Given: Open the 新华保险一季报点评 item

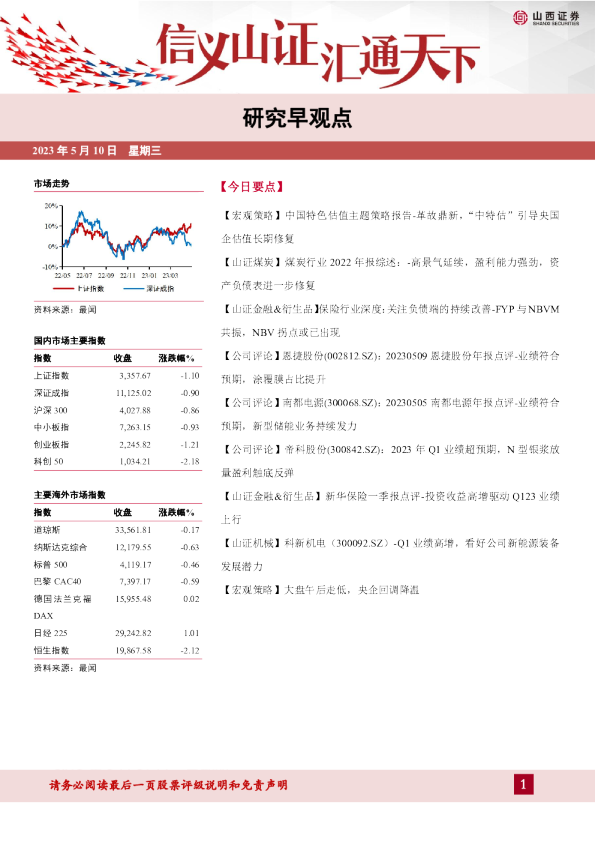Looking at the screenshot, I should [x=390, y=507].
